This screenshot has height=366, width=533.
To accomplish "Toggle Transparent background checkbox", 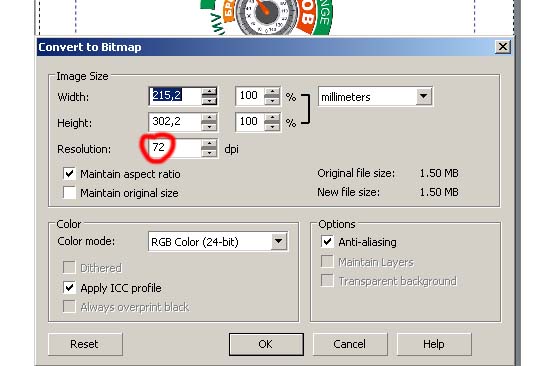I will click(x=327, y=281).
